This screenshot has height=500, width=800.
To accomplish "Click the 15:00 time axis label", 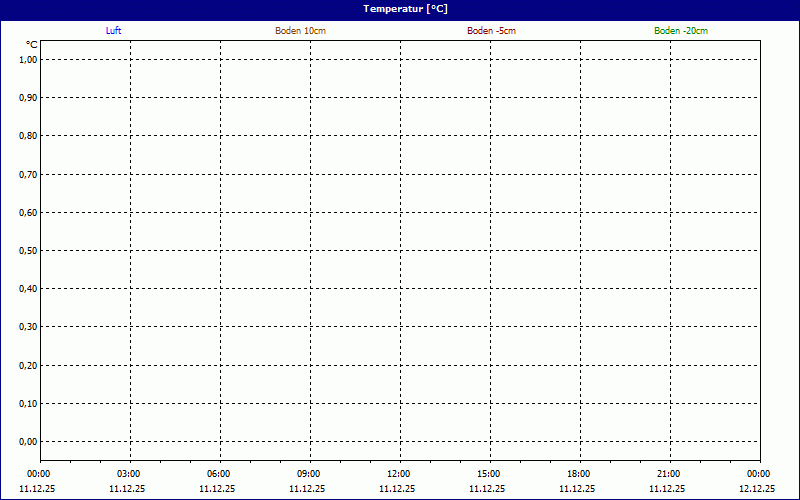I will tap(488, 474).
